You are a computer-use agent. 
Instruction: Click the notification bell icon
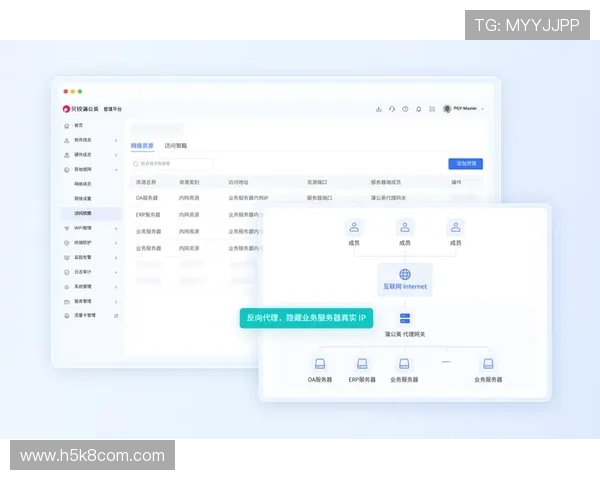(418, 108)
